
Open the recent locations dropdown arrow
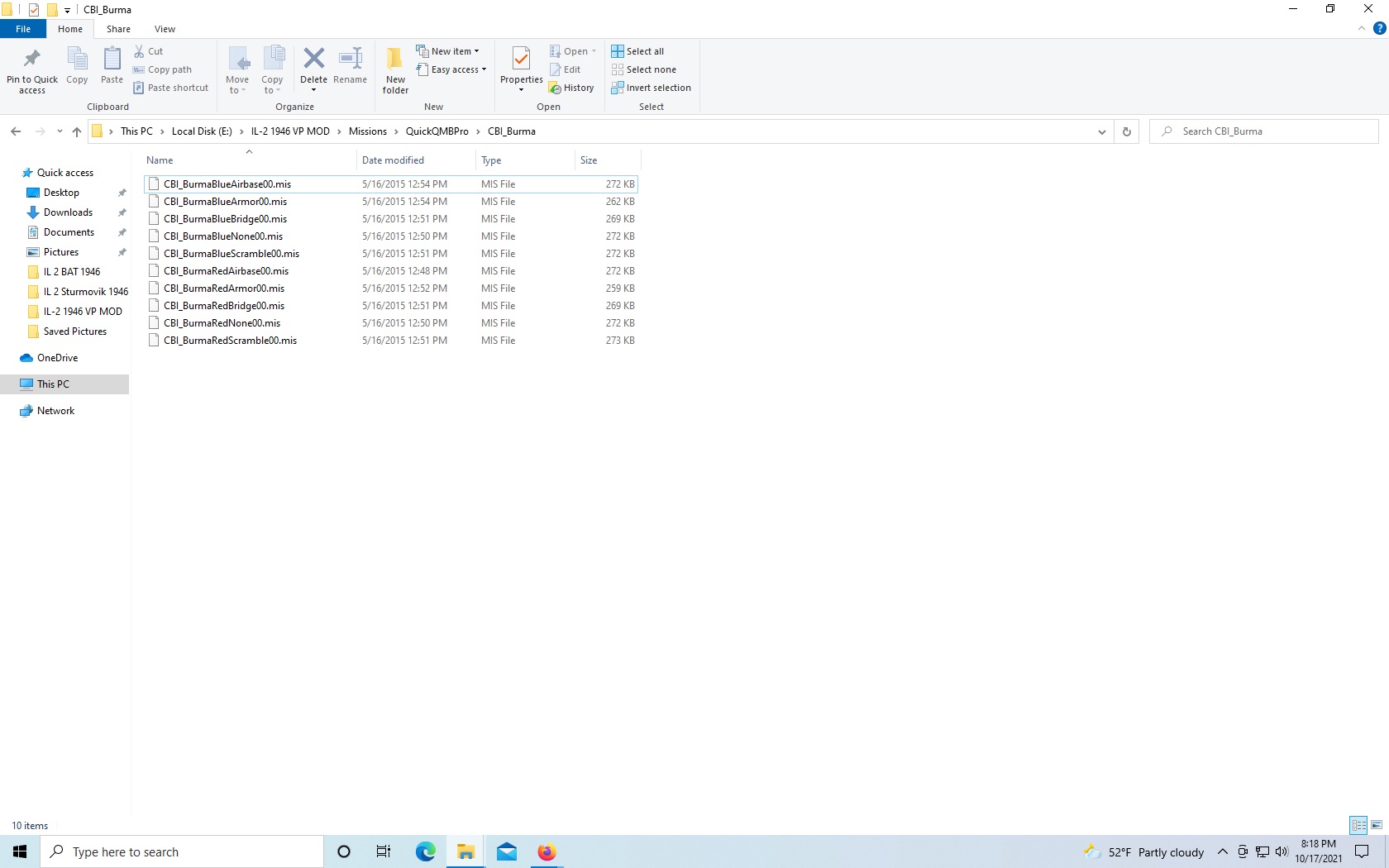click(x=60, y=131)
